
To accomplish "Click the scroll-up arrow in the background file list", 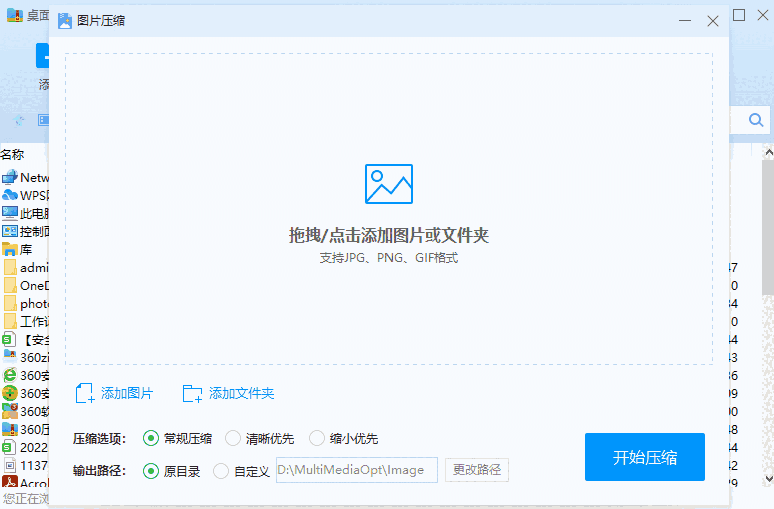I will point(769,152).
